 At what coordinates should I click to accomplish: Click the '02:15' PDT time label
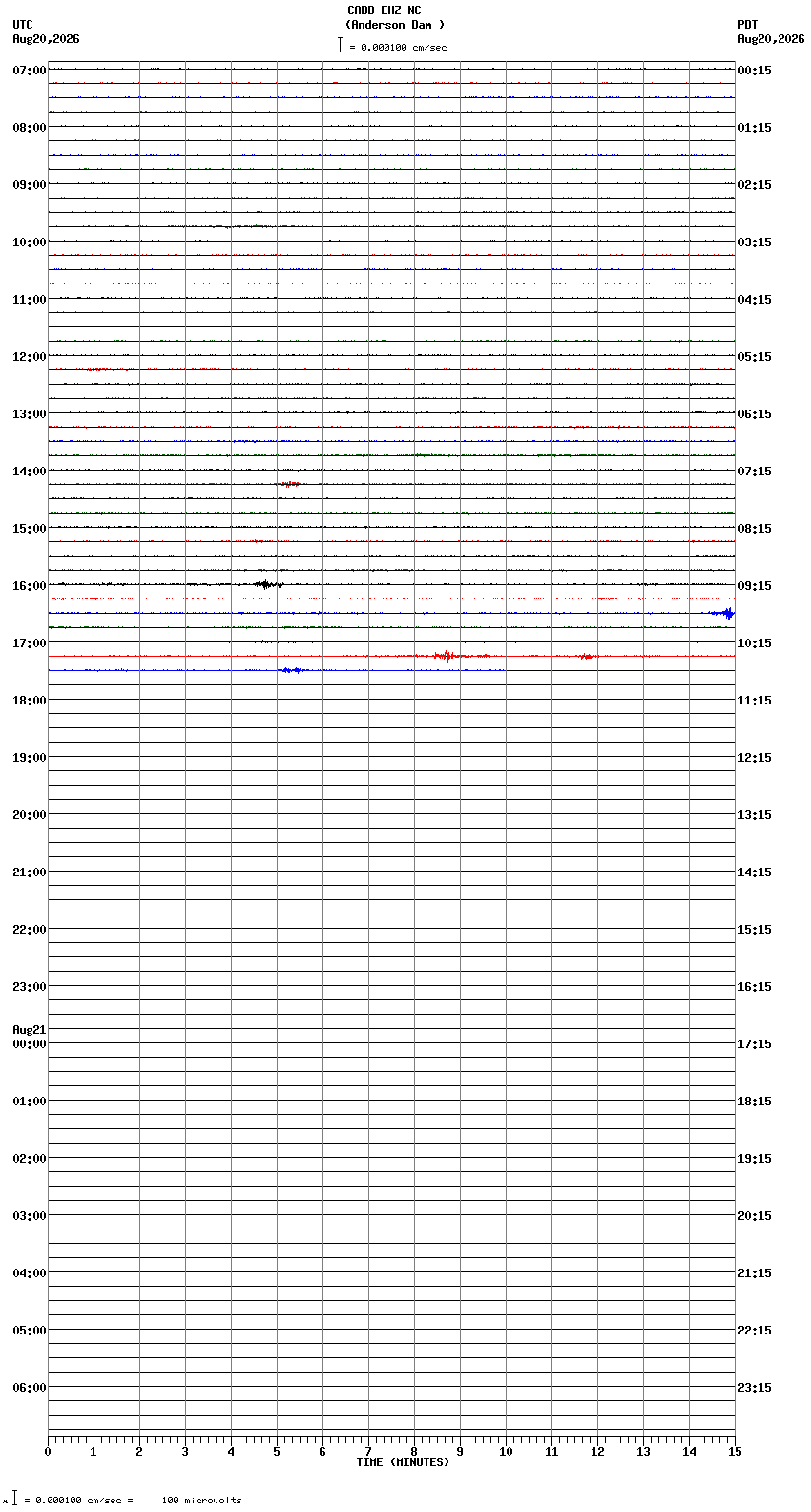click(755, 185)
